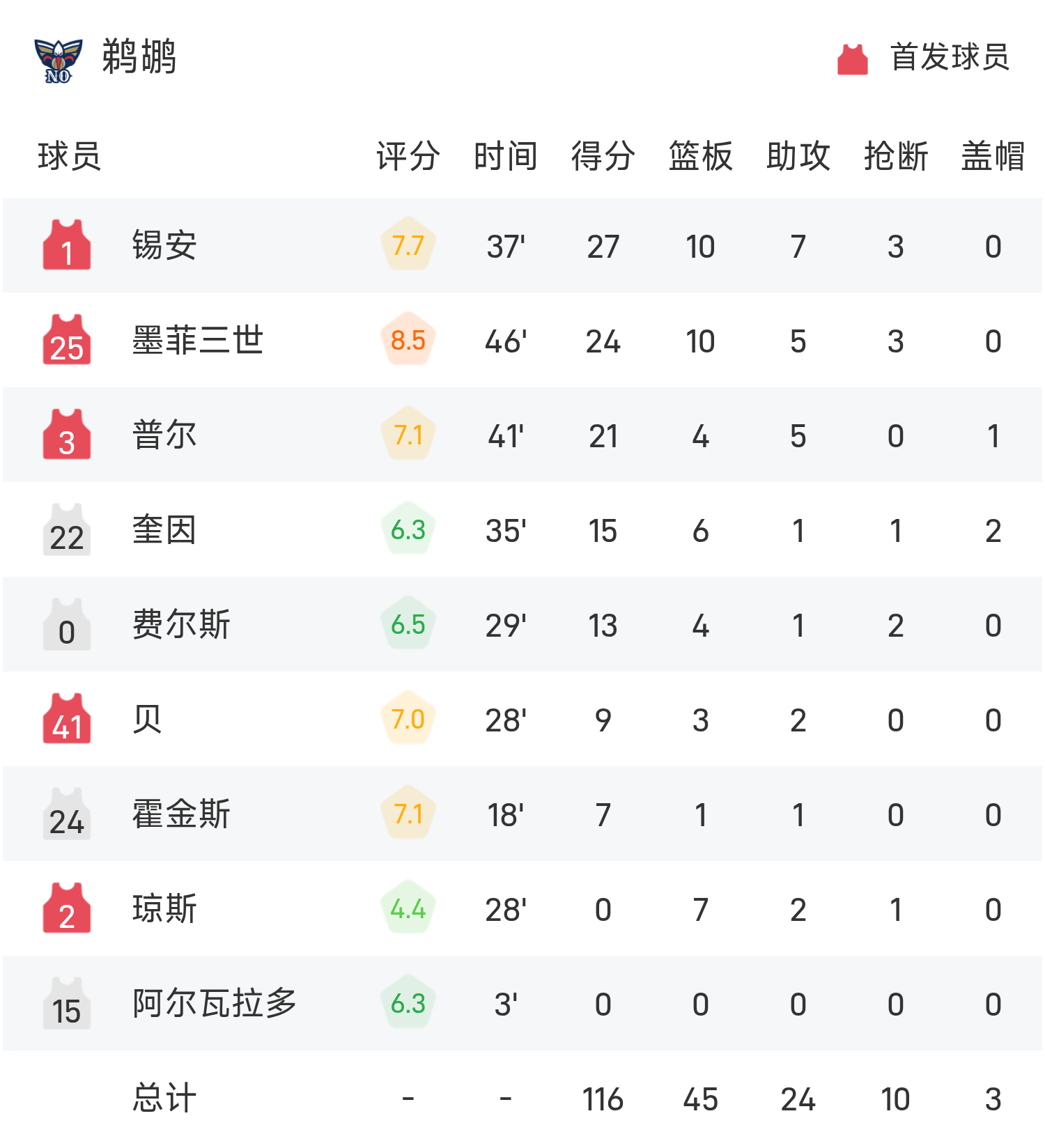Viewport: 1045px width, 1148px height.
Task: Click the 得分 column header
Action: pyautogui.click(x=603, y=156)
